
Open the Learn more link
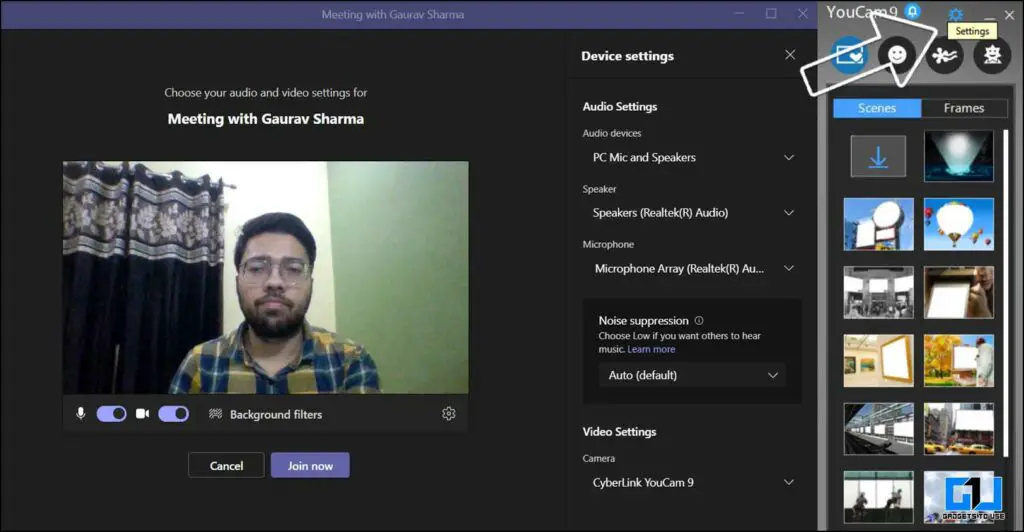tap(651, 349)
